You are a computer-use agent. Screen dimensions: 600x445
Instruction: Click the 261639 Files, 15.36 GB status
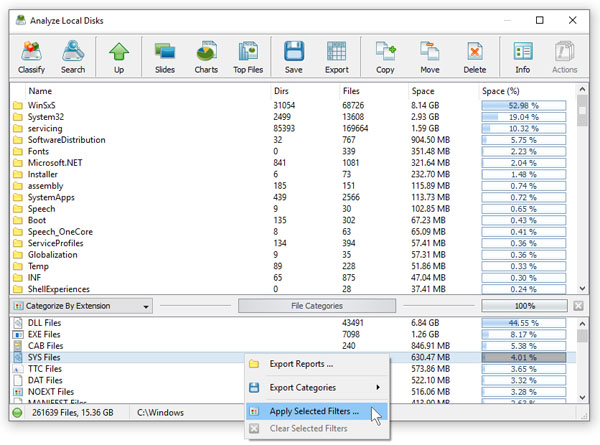pyautogui.click(x=73, y=412)
